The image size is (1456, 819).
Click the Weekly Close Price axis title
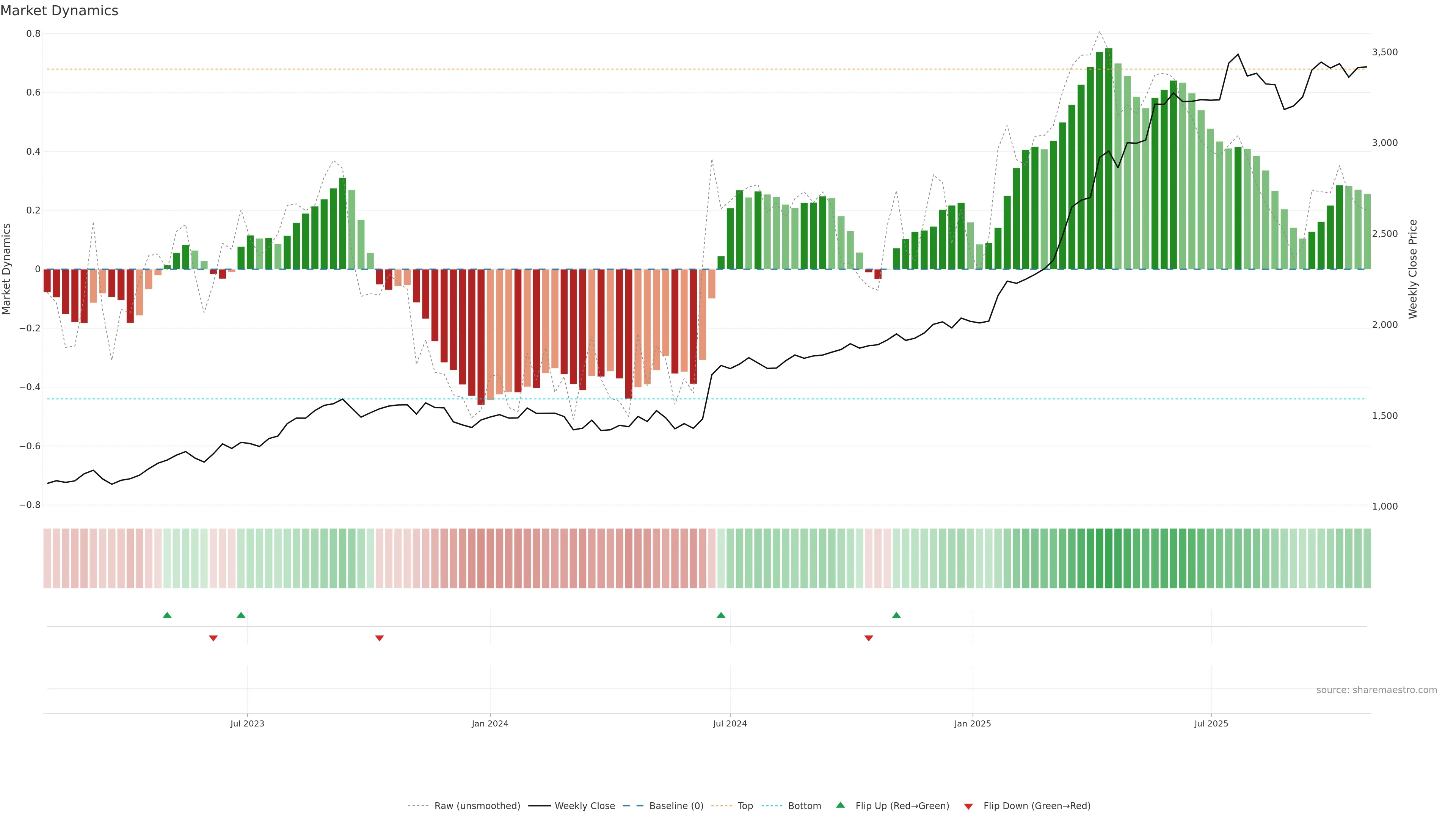coord(1413,269)
